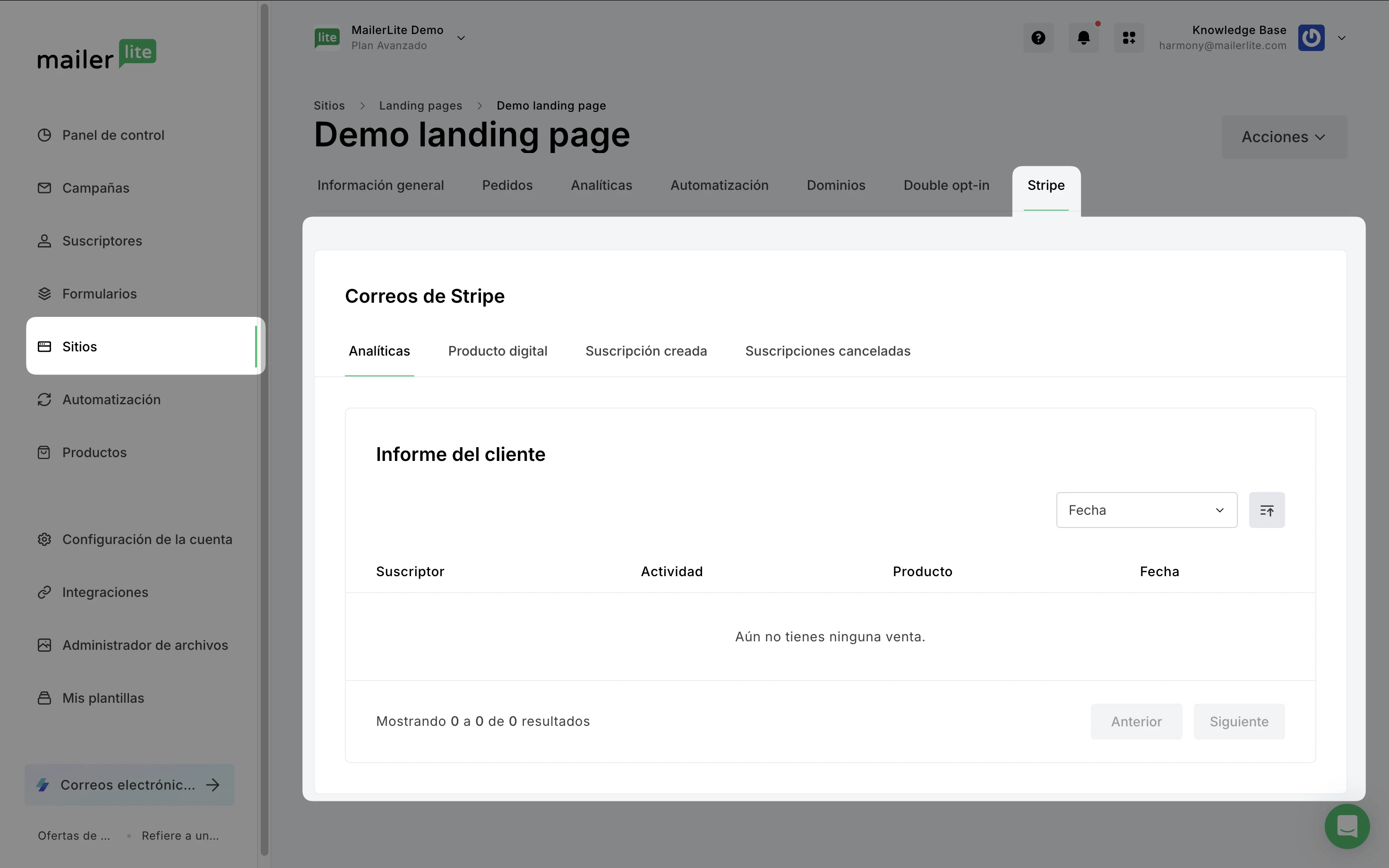Switch to the page Automatización tab
This screenshot has width=1389, height=868.
click(x=720, y=185)
